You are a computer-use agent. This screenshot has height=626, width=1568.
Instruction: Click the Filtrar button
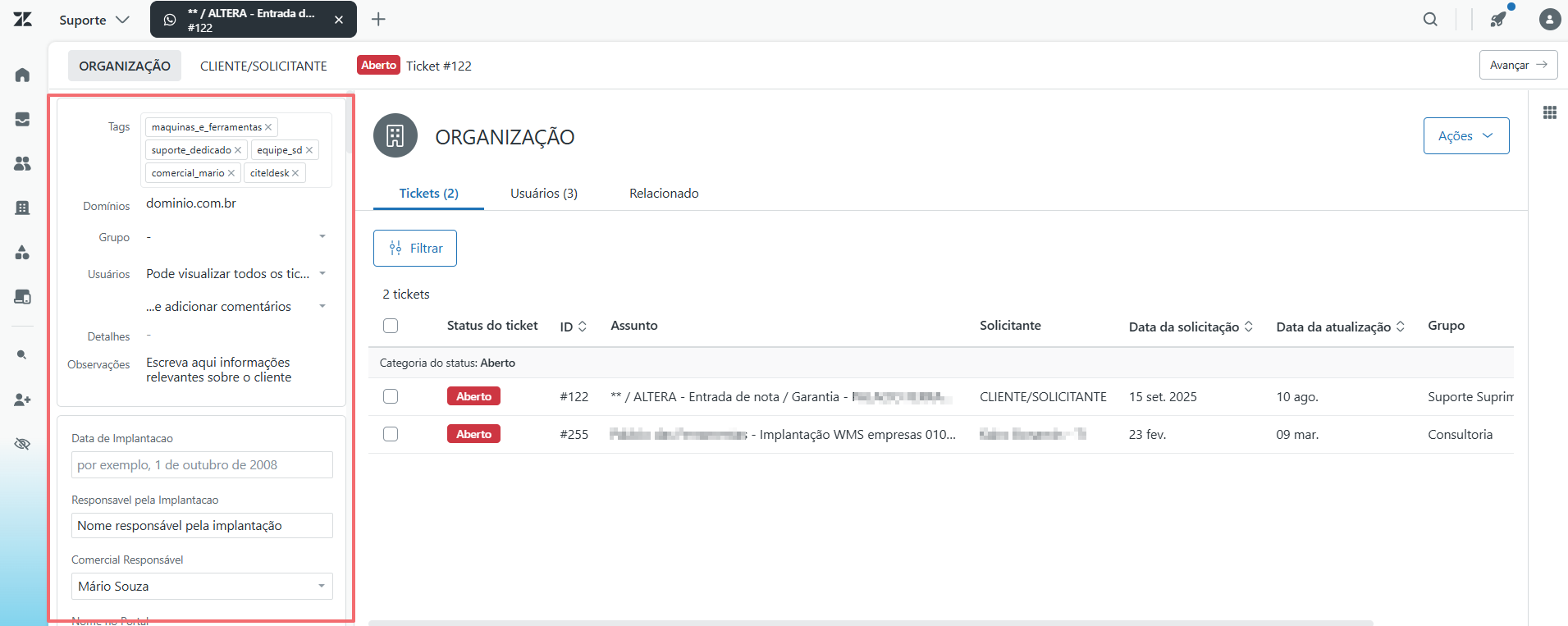[x=415, y=248]
